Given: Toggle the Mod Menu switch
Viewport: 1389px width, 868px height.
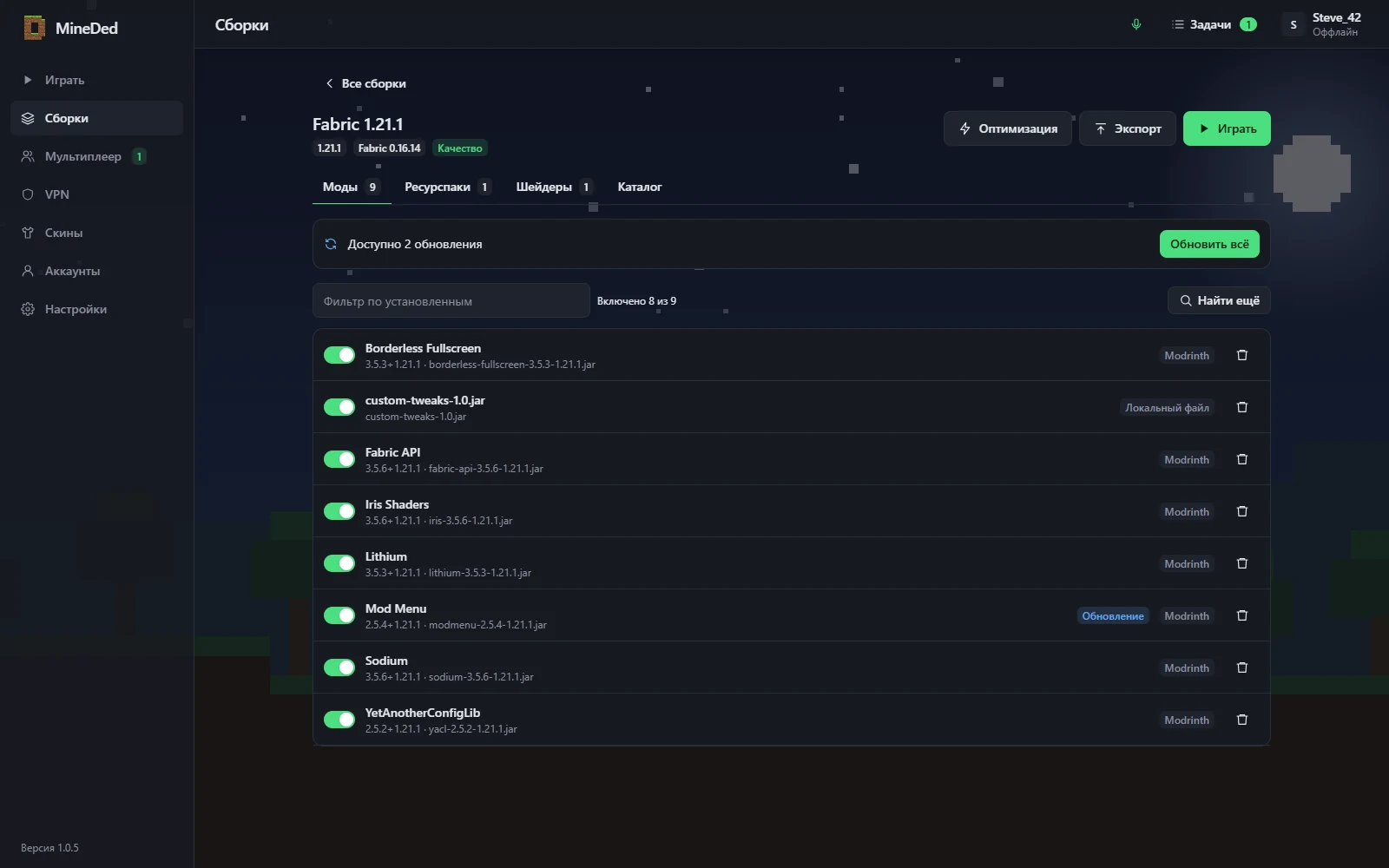Looking at the screenshot, I should pyautogui.click(x=339, y=615).
